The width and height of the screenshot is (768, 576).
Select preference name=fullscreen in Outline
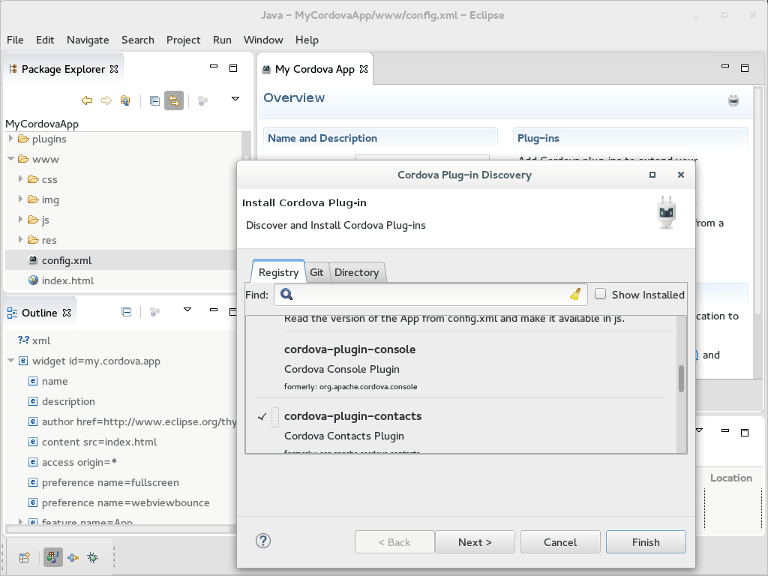click(x=110, y=482)
